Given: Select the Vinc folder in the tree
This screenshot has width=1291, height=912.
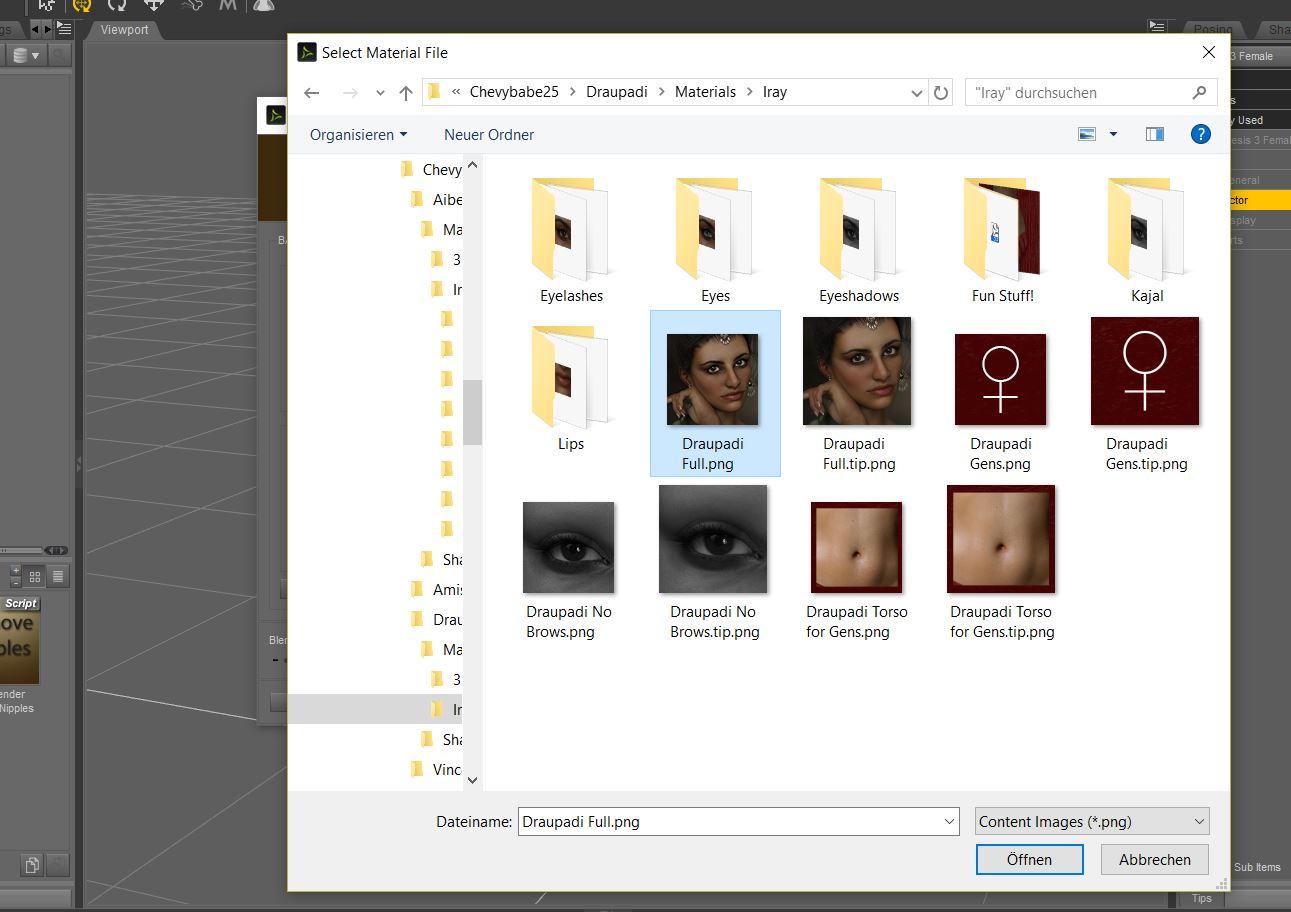Looking at the screenshot, I should pyautogui.click(x=437, y=769).
